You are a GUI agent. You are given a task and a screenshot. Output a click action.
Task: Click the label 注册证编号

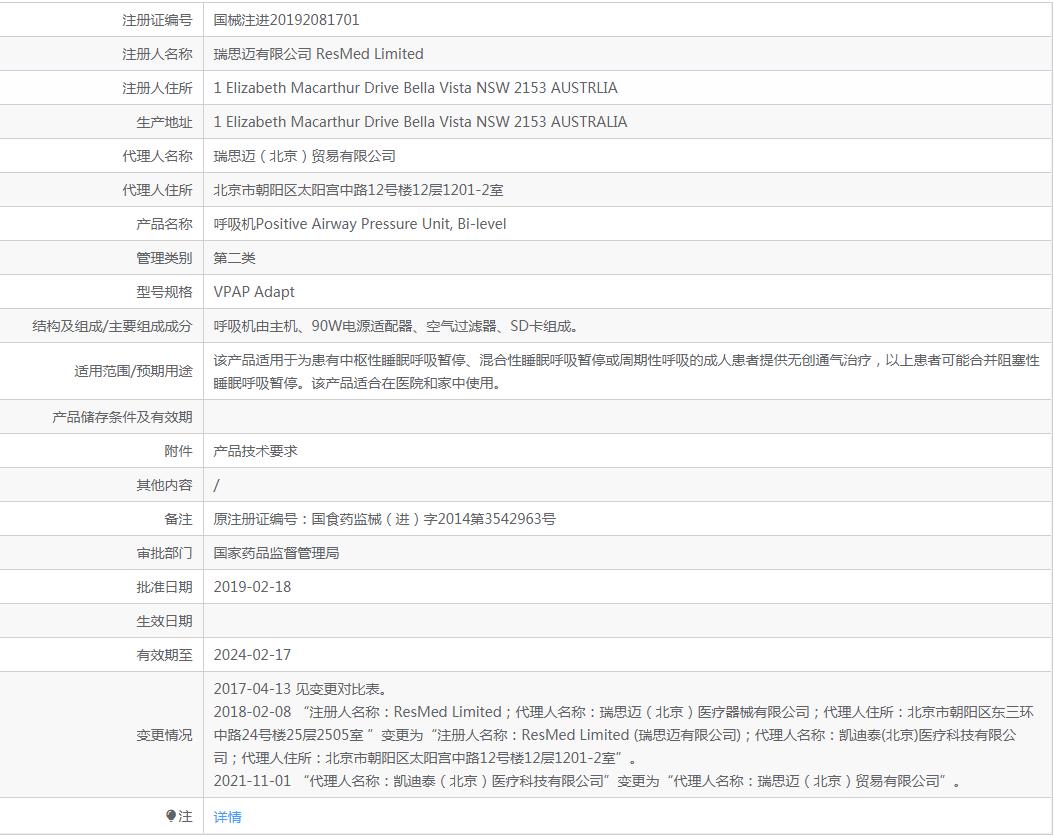click(x=157, y=20)
